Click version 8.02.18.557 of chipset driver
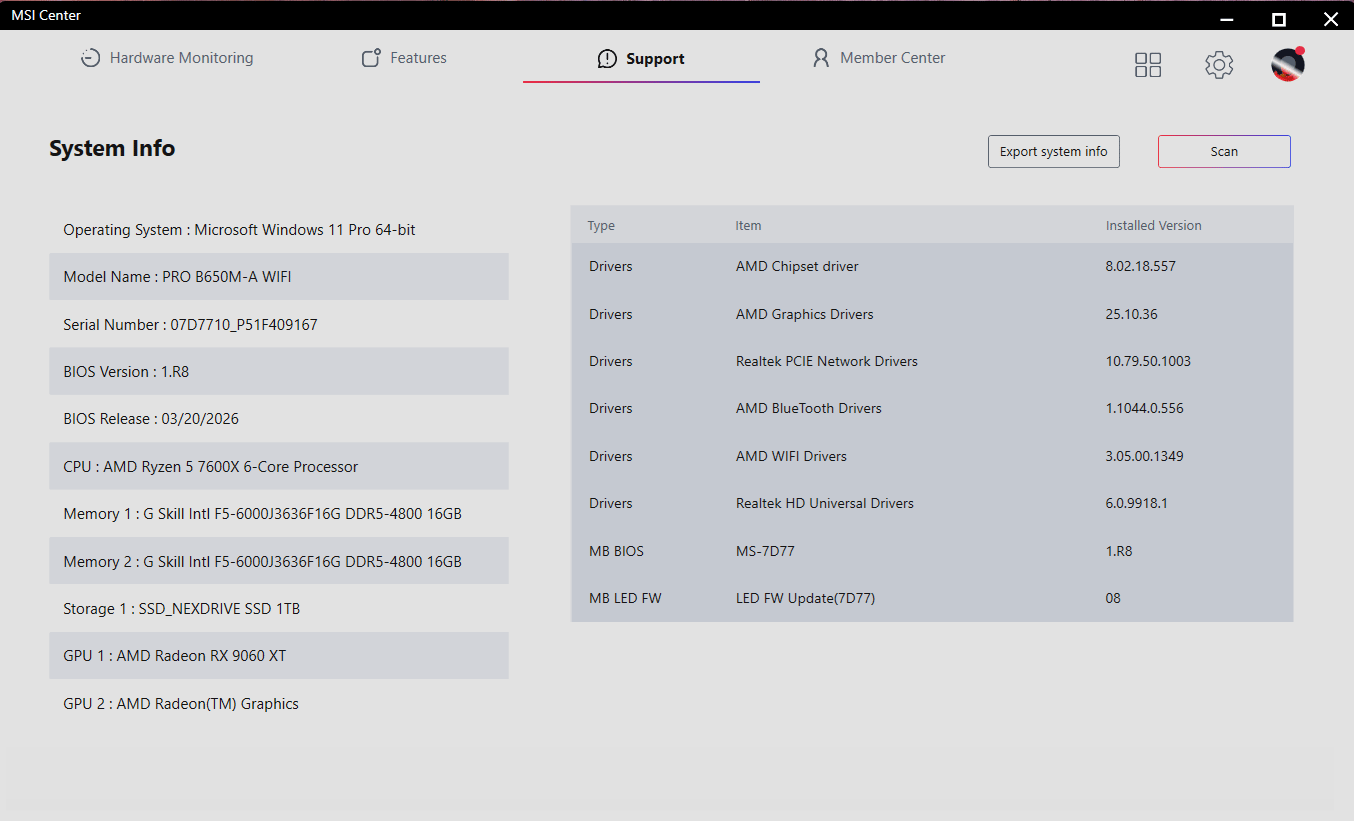This screenshot has width=1354, height=821. tap(1141, 267)
